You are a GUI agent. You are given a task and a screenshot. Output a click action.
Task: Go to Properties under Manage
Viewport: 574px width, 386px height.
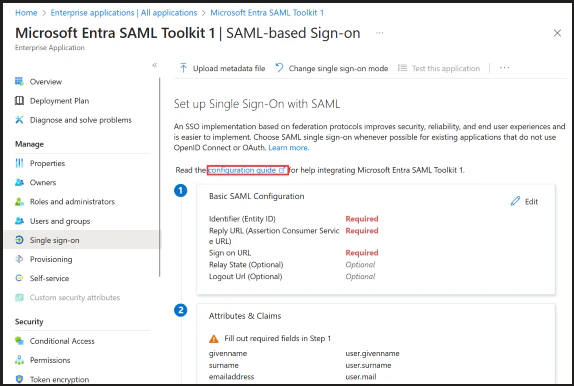tap(47, 163)
